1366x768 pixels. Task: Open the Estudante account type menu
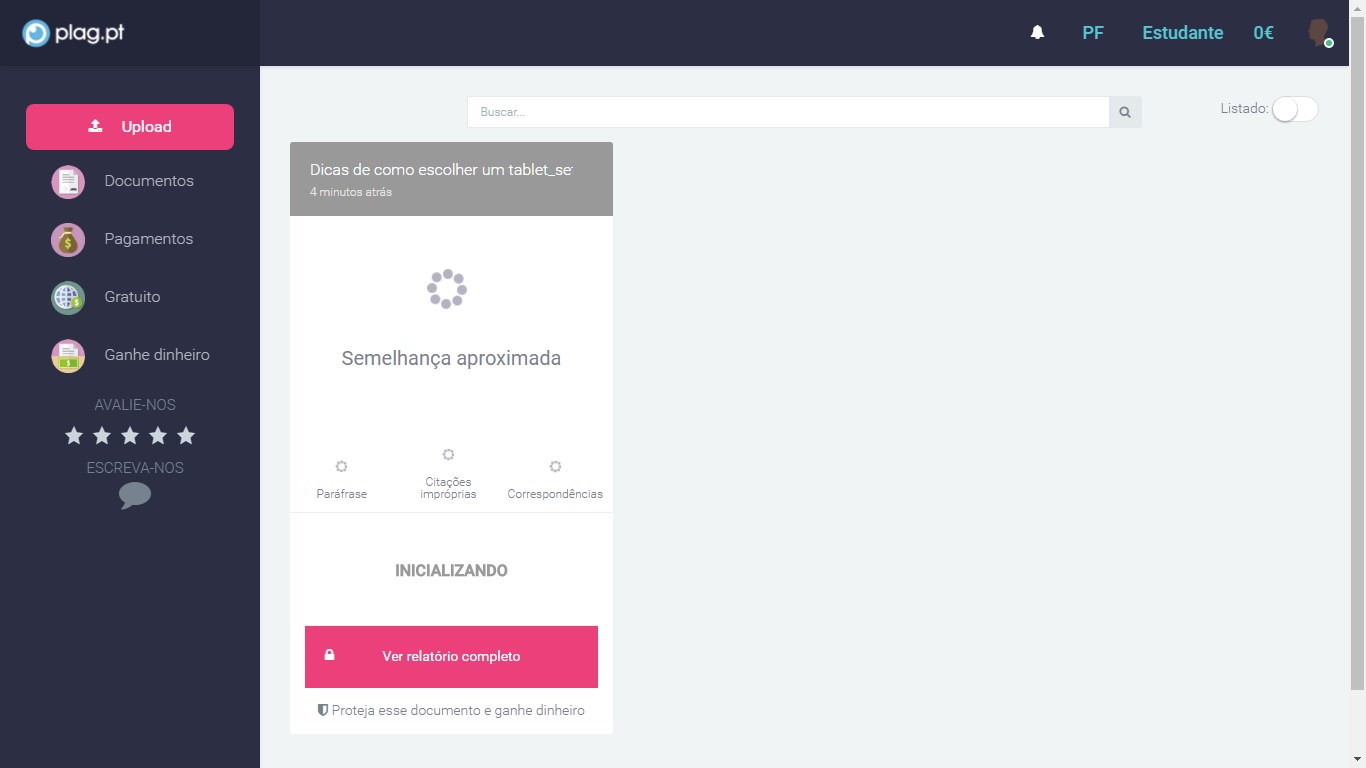point(1182,33)
